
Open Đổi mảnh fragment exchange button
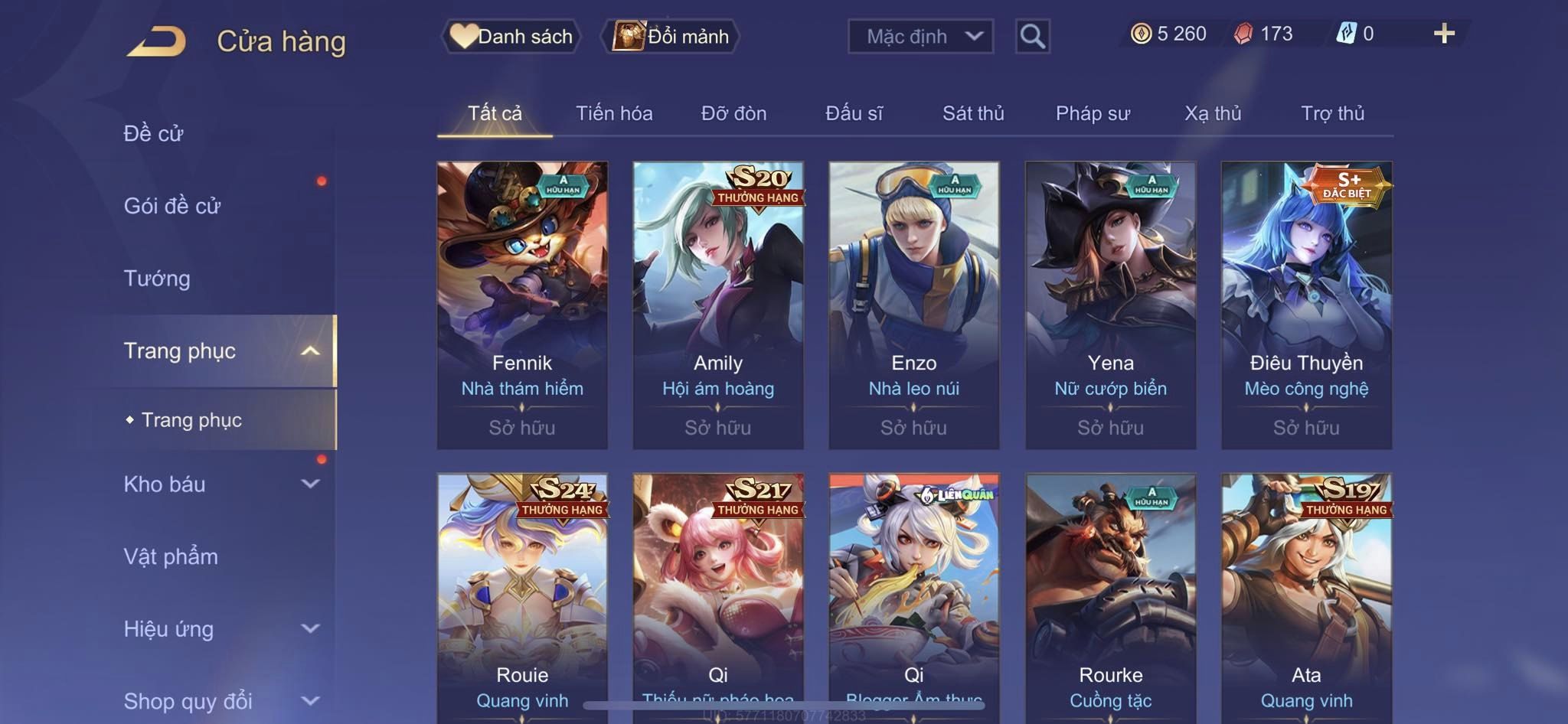click(x=671, y=36)
